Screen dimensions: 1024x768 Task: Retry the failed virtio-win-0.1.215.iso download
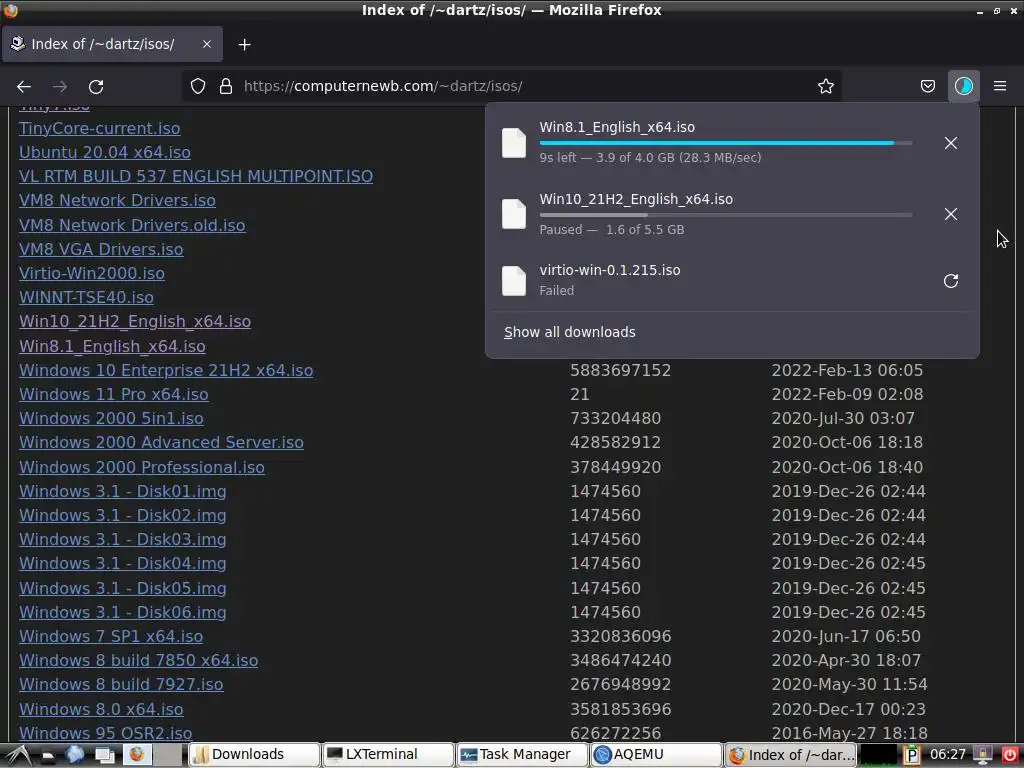click(x=951, y=281)
